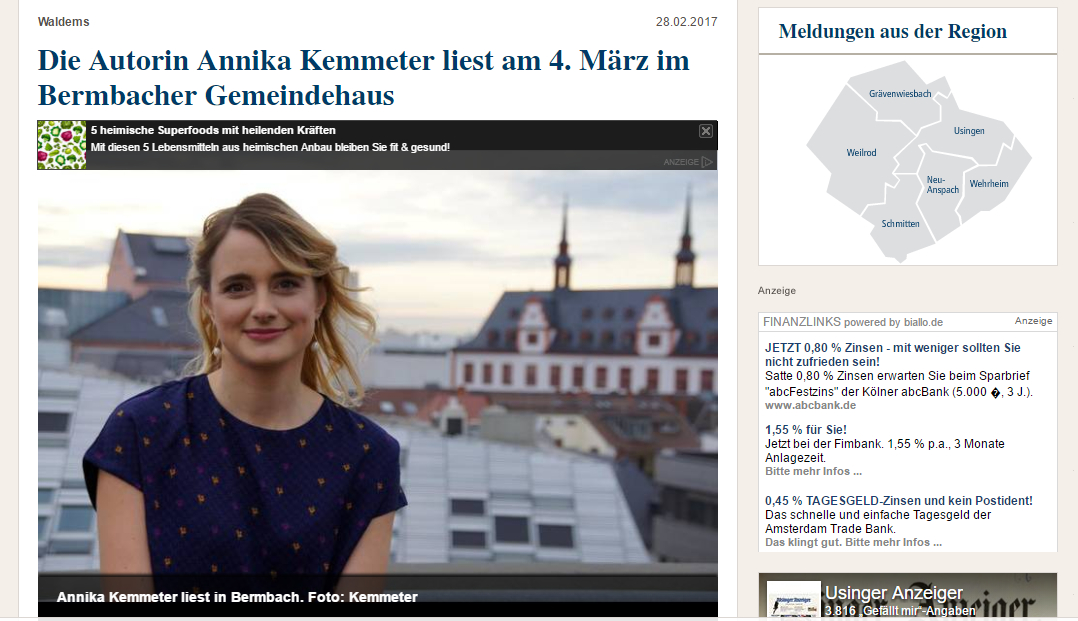
Task: Click the article headline about Annika Kemmeter
Action: (x=363, y=78)
